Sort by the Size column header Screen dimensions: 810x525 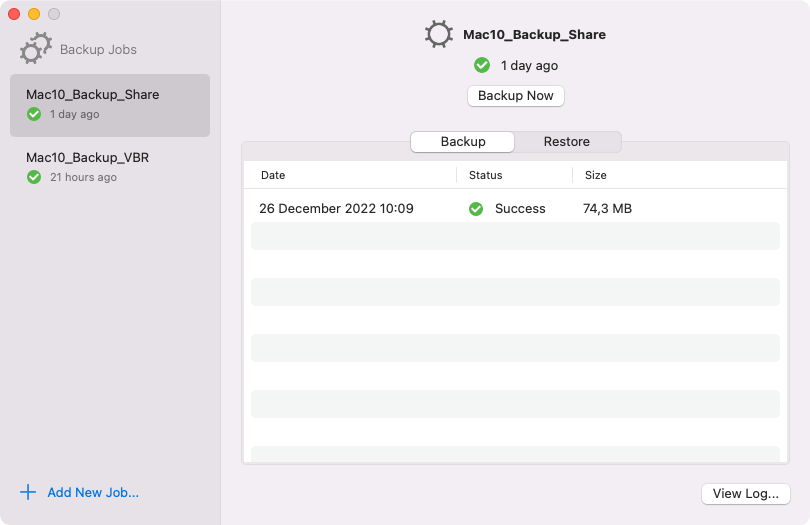596,175
